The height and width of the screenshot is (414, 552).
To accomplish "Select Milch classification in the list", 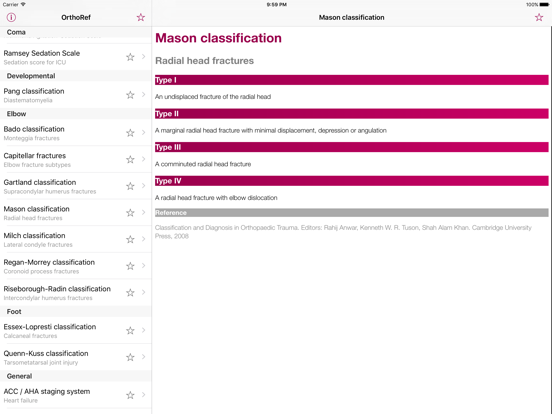I will pyautogui.click(x=76, y=239).
